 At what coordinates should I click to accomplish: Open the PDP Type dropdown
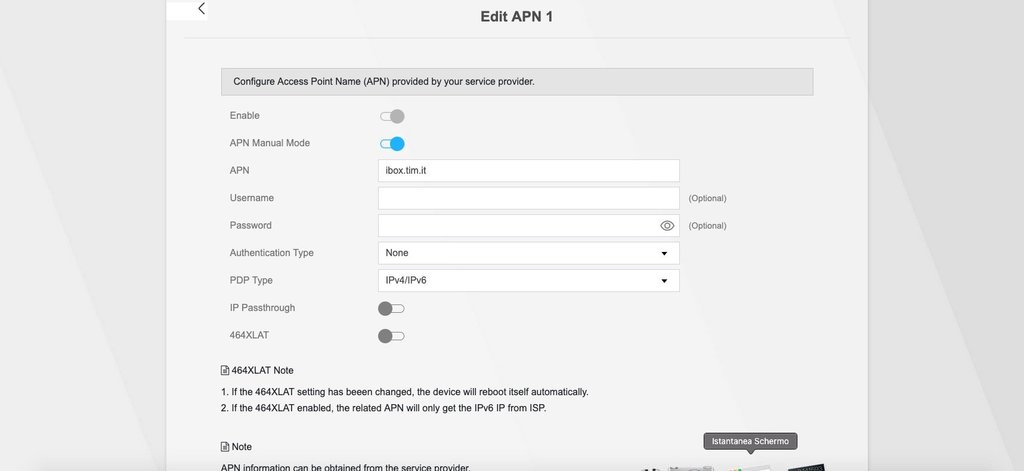point(528,280)
